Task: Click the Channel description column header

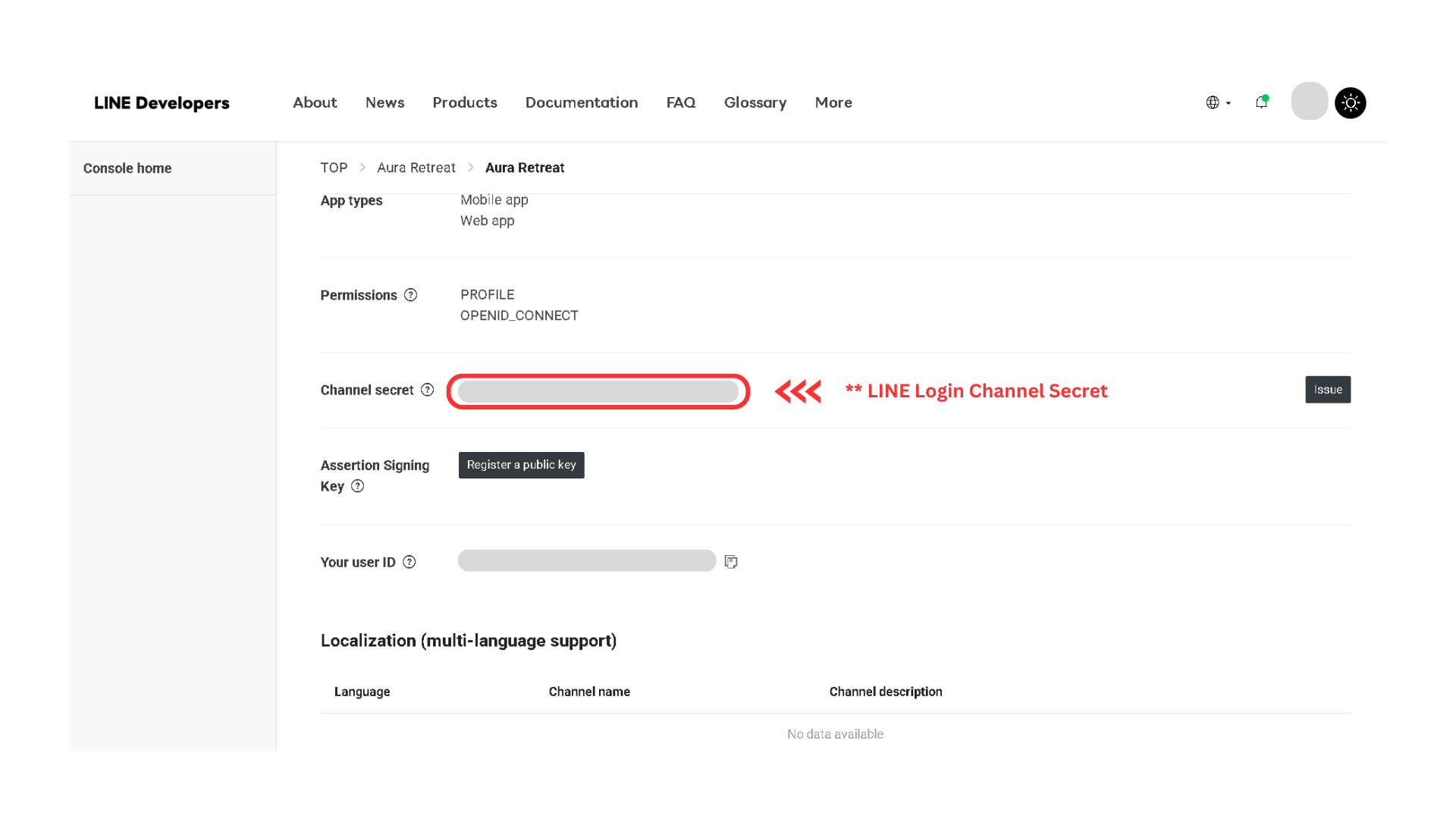Action: click(886, 692)
